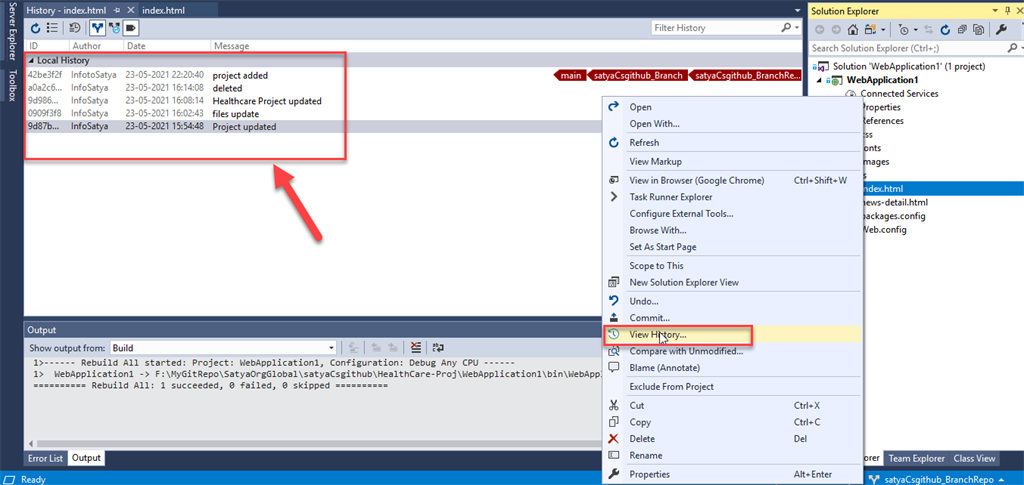Switch to the Error List tab
The width and height of the screenshot is (1024, 485).
45,458
